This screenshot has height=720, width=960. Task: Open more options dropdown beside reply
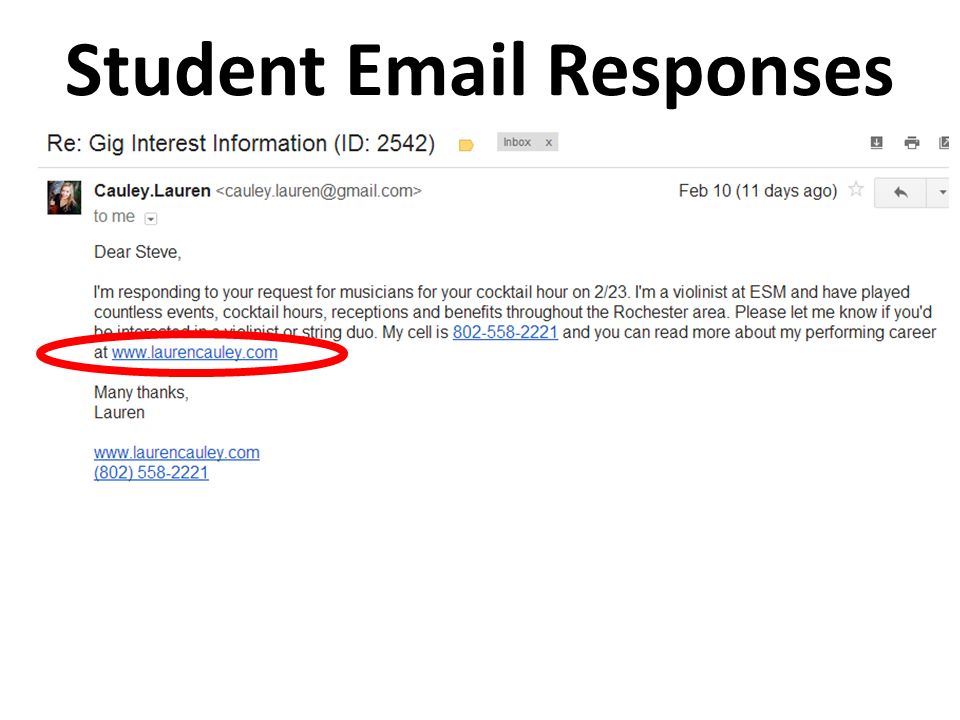click(x=939, y=193)
